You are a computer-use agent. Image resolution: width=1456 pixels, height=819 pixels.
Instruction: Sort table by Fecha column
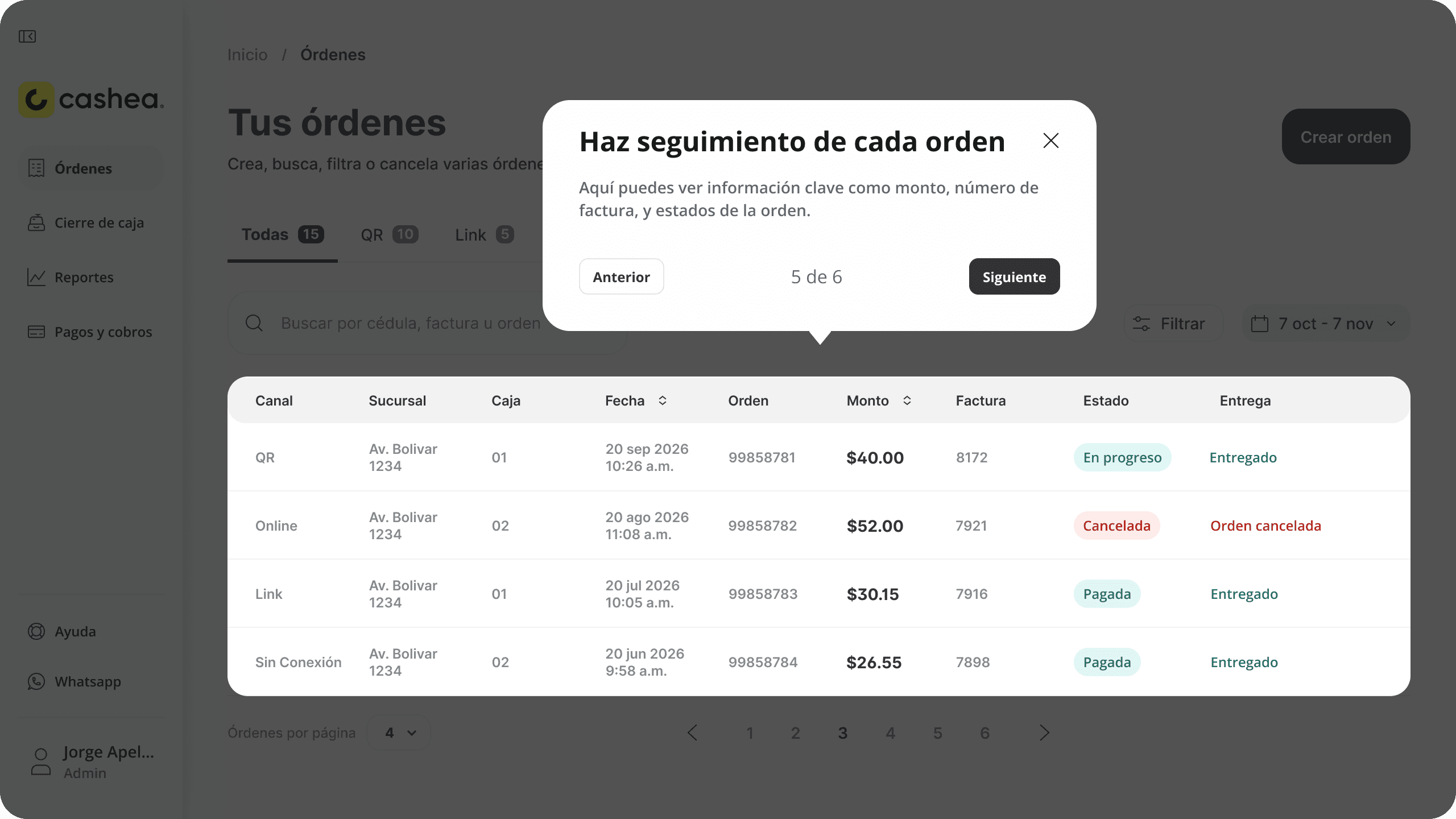(x=663, y=400)
